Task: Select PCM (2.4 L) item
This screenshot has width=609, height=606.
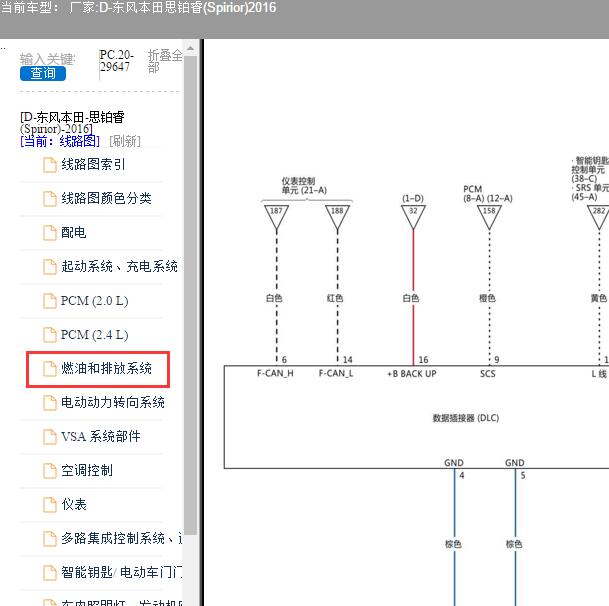Action: [x=94, y=334]
